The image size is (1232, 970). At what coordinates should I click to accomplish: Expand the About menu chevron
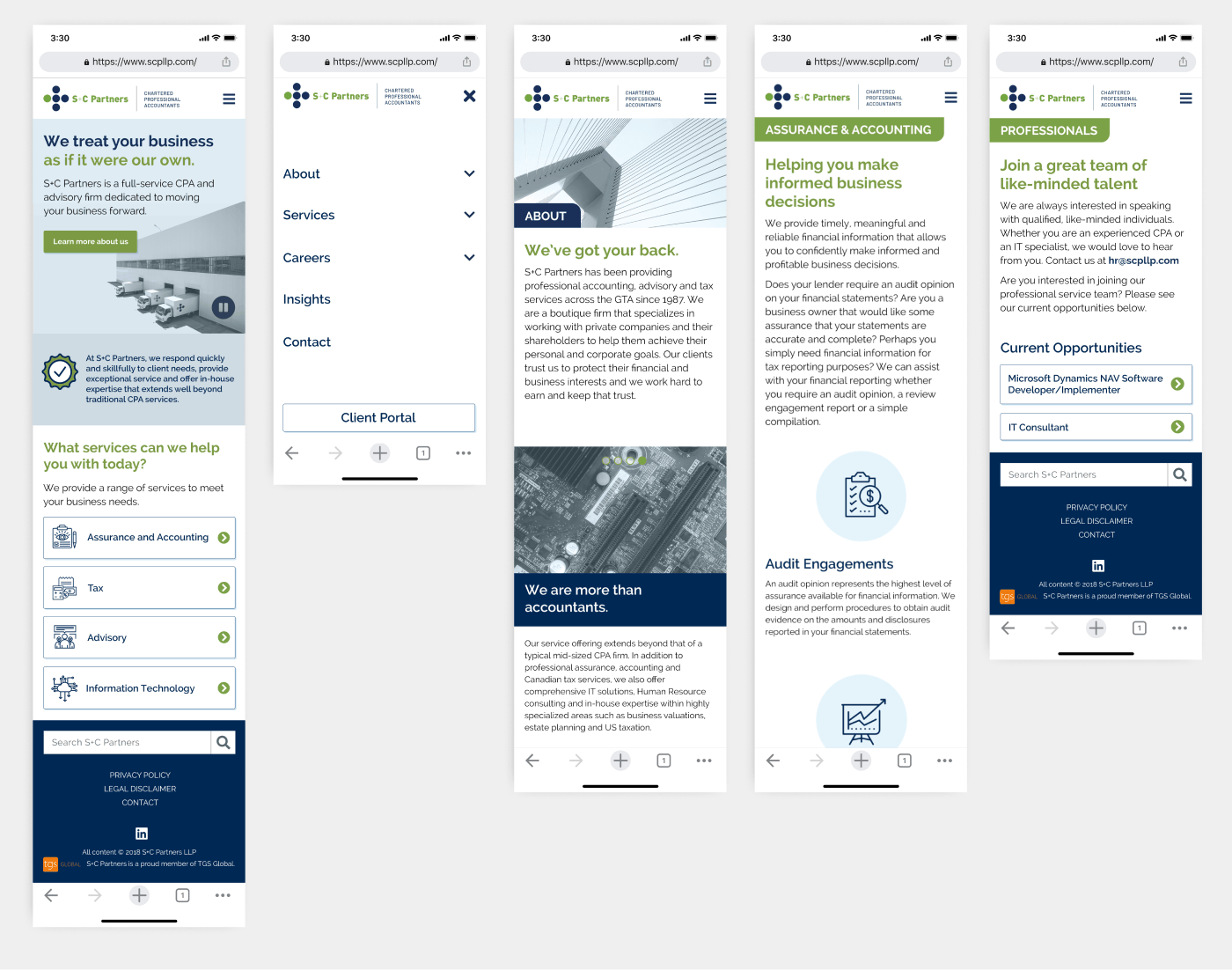(469, 174)
